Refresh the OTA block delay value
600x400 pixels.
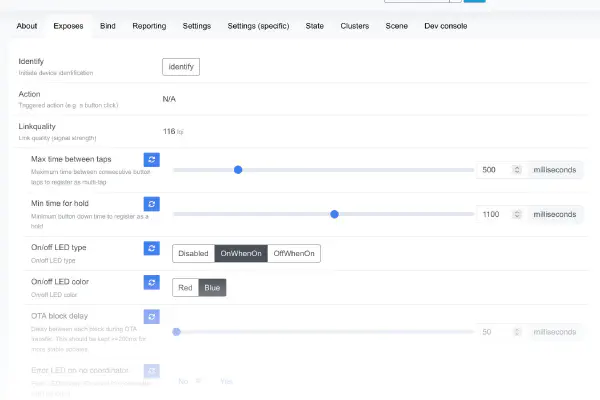pyautogui.click(x=151, y=317)
